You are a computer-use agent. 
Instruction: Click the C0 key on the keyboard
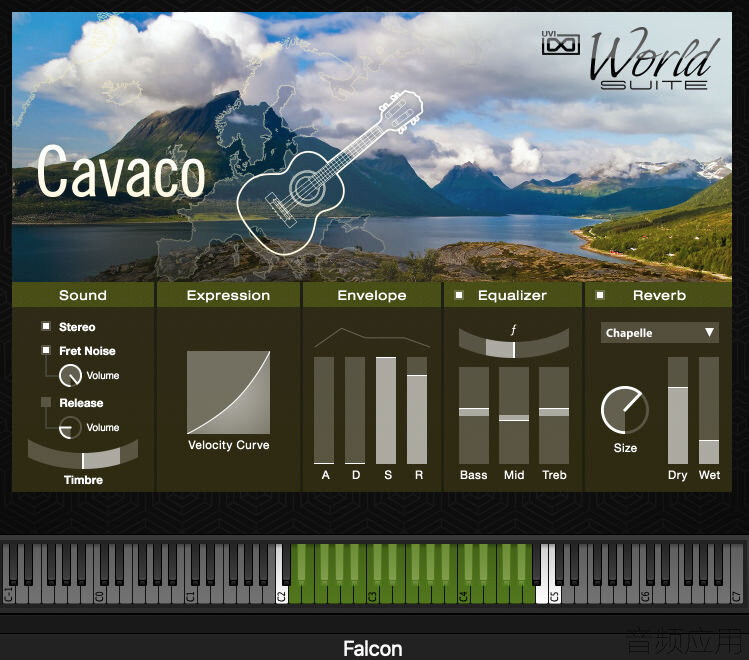pos(99,595)
